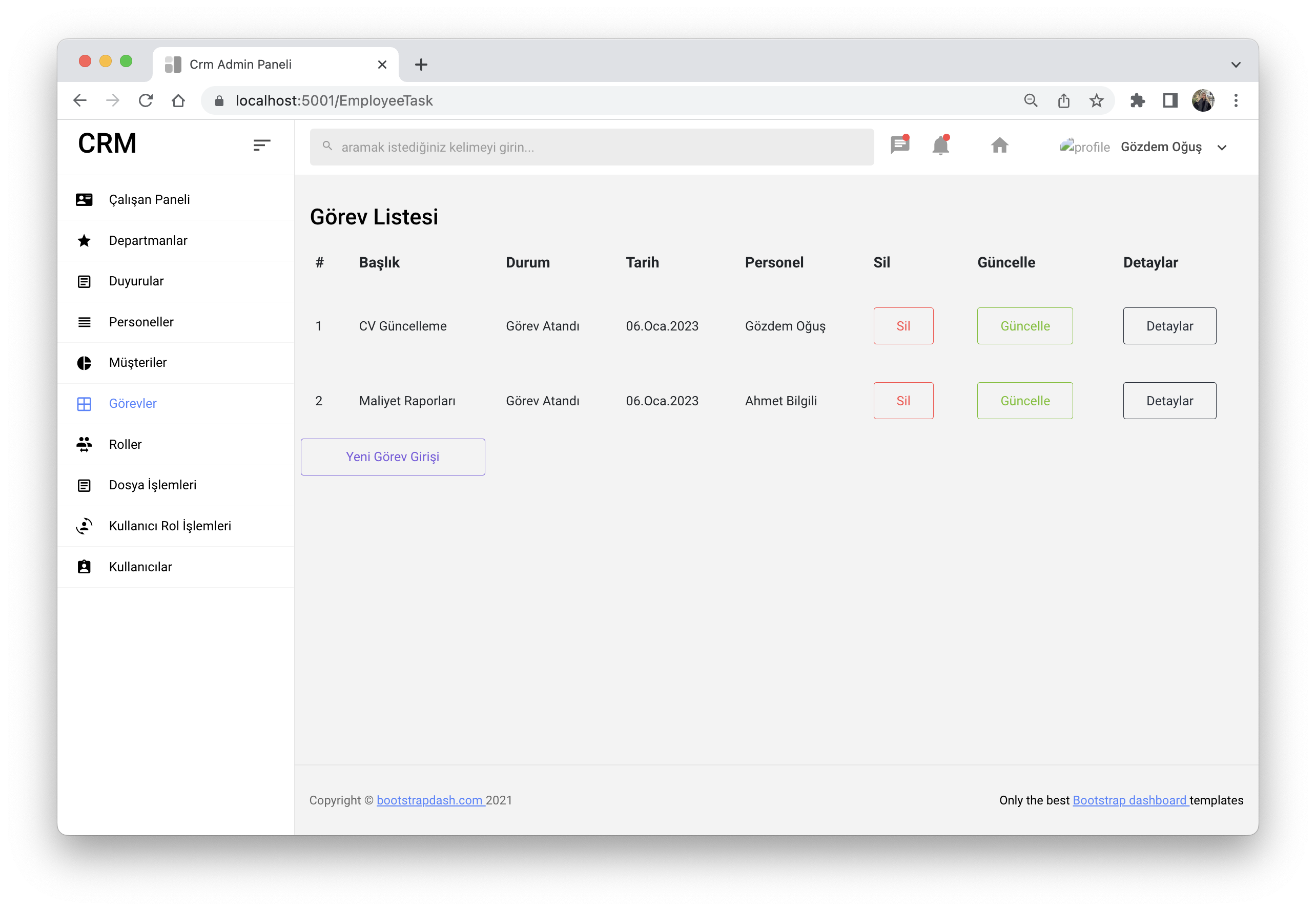The height and width of the screenshot is (911, 1316).
Task: Open messages via the chat icon
Action: 900,144
